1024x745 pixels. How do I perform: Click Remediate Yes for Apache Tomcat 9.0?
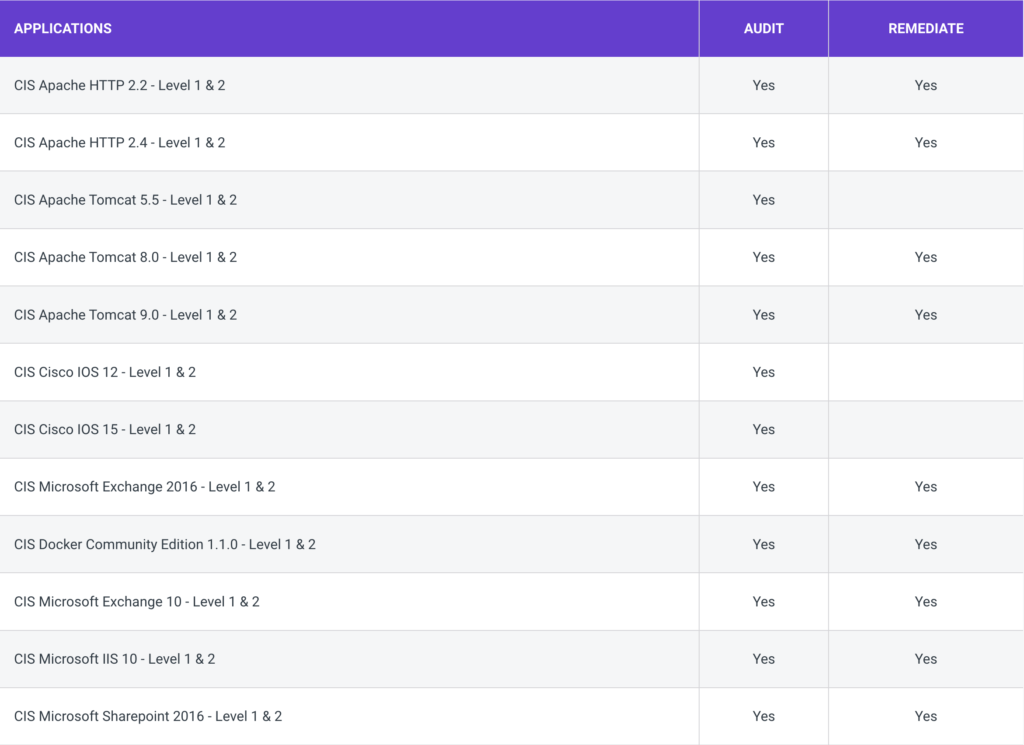pos(925,315)
